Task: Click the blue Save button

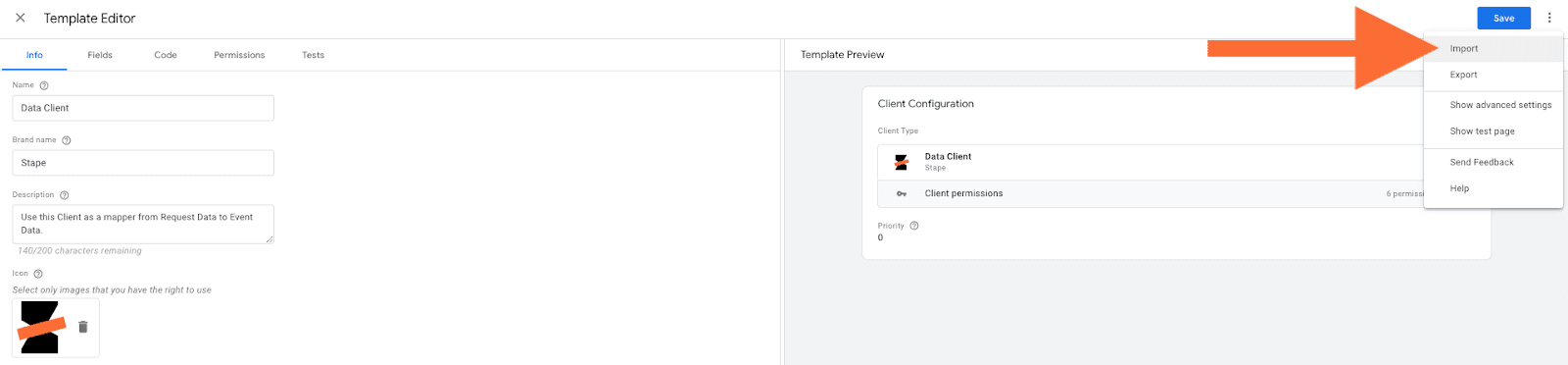Action: 1503,18
